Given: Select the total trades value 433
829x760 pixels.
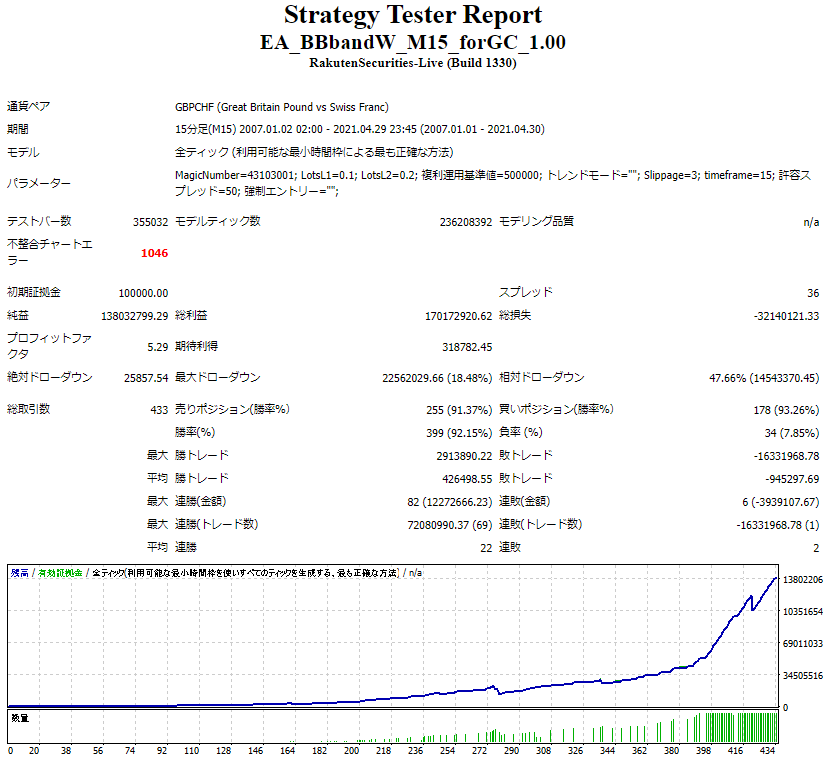Looking at the screenshot, I should 159,410.
